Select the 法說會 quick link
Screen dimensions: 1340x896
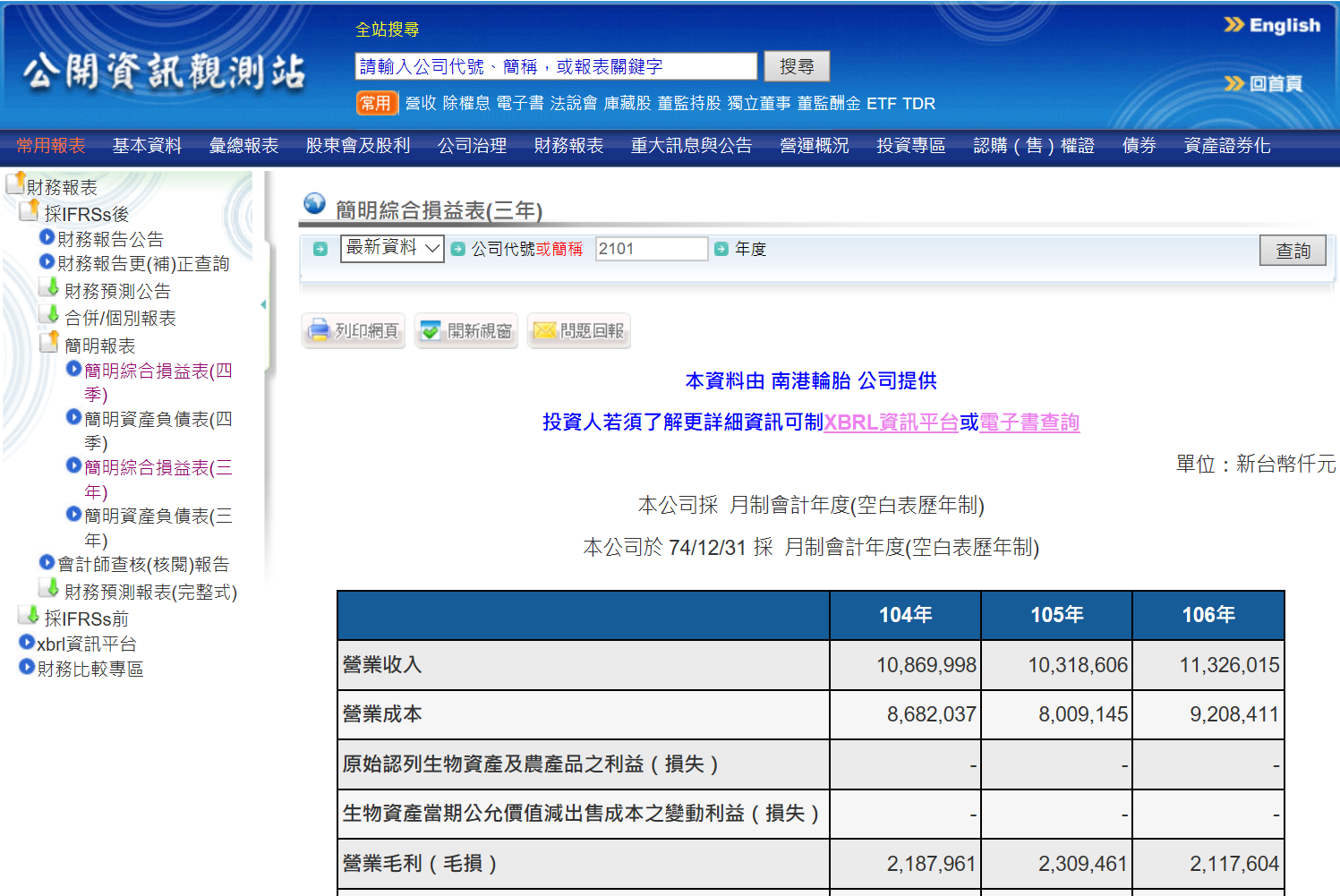(574, 103)
